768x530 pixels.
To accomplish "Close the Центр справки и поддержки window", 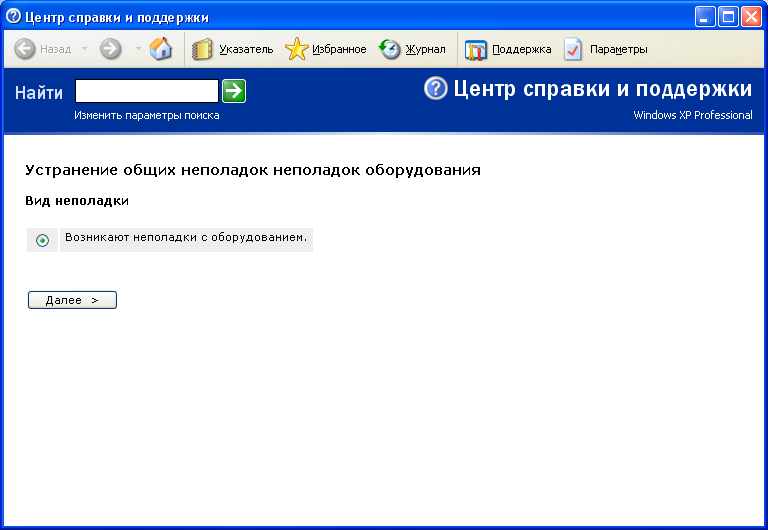I will pos(751,17).
